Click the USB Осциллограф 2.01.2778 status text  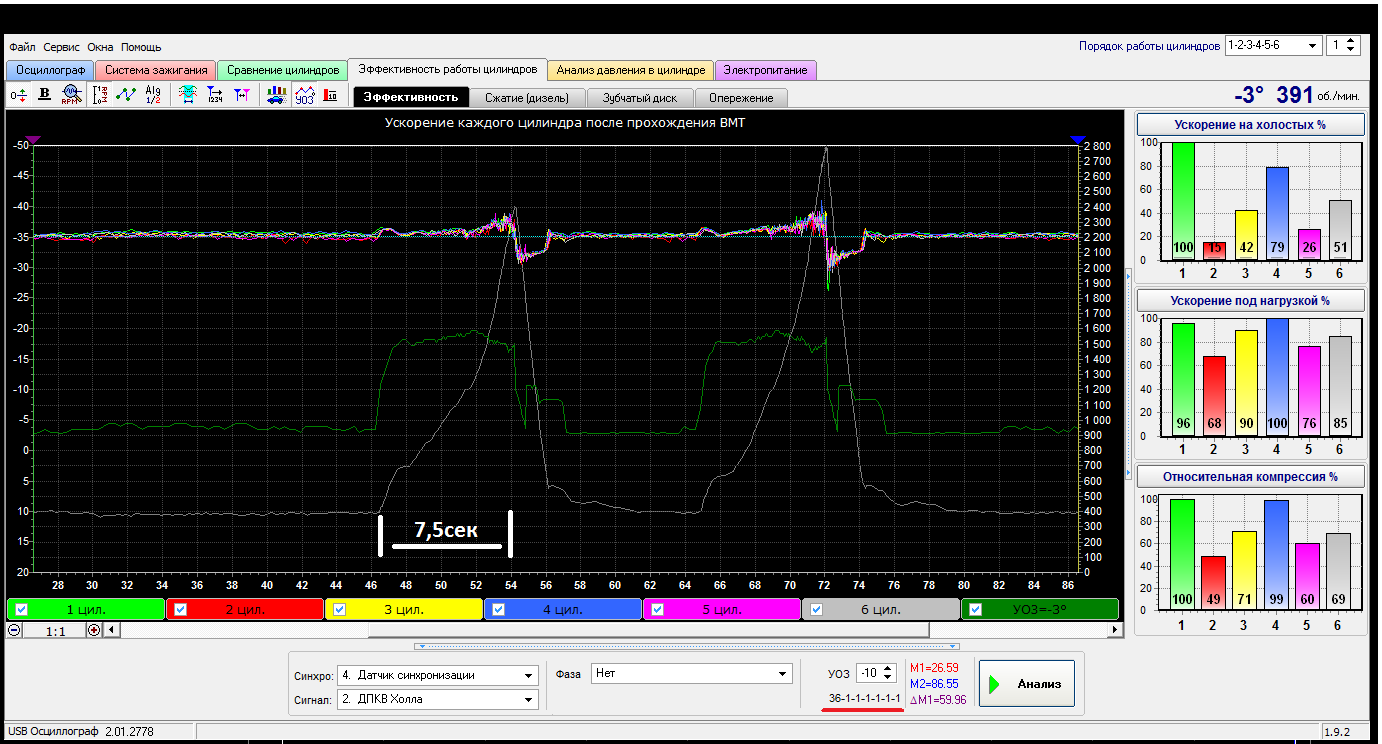tap(80, 732)
